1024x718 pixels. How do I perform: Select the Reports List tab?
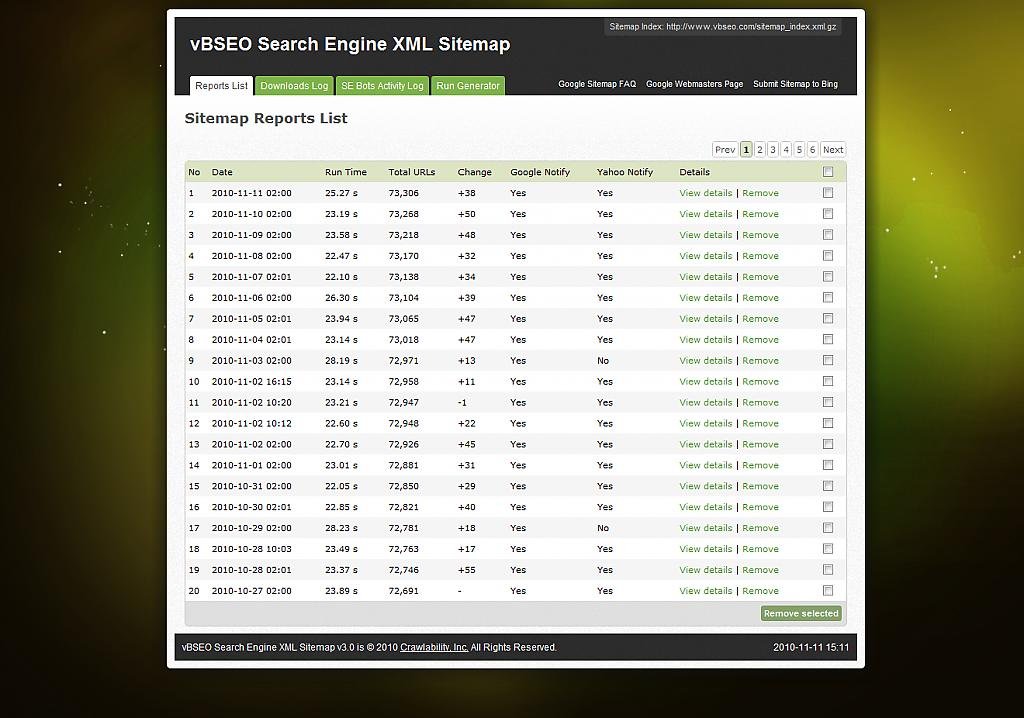(x=221, y=86)
